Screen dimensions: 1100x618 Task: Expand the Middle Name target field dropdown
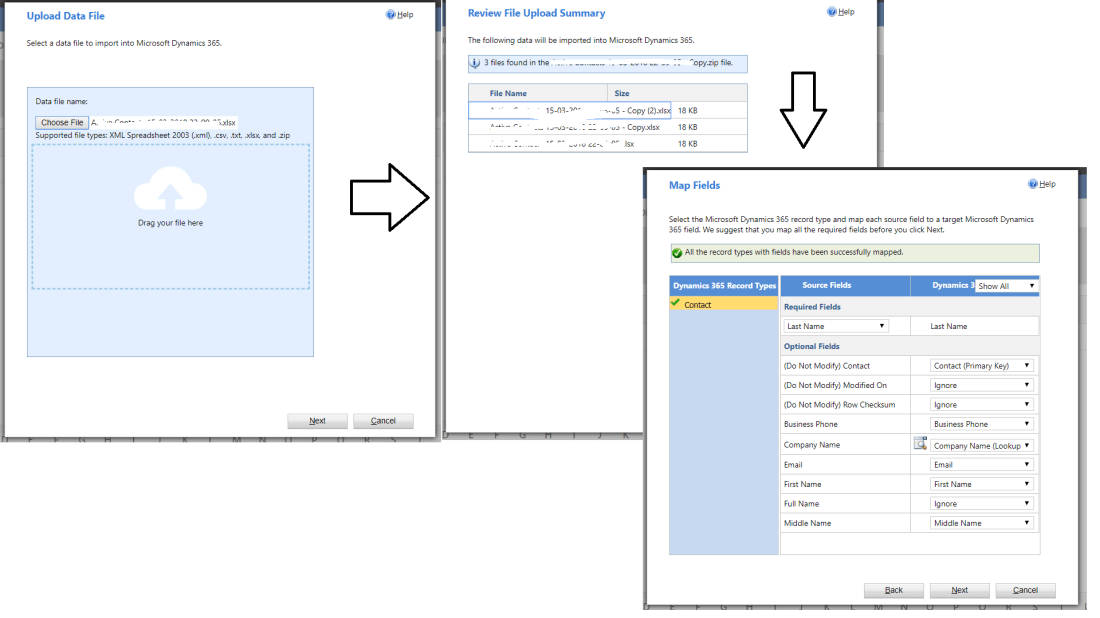[981, 523]
